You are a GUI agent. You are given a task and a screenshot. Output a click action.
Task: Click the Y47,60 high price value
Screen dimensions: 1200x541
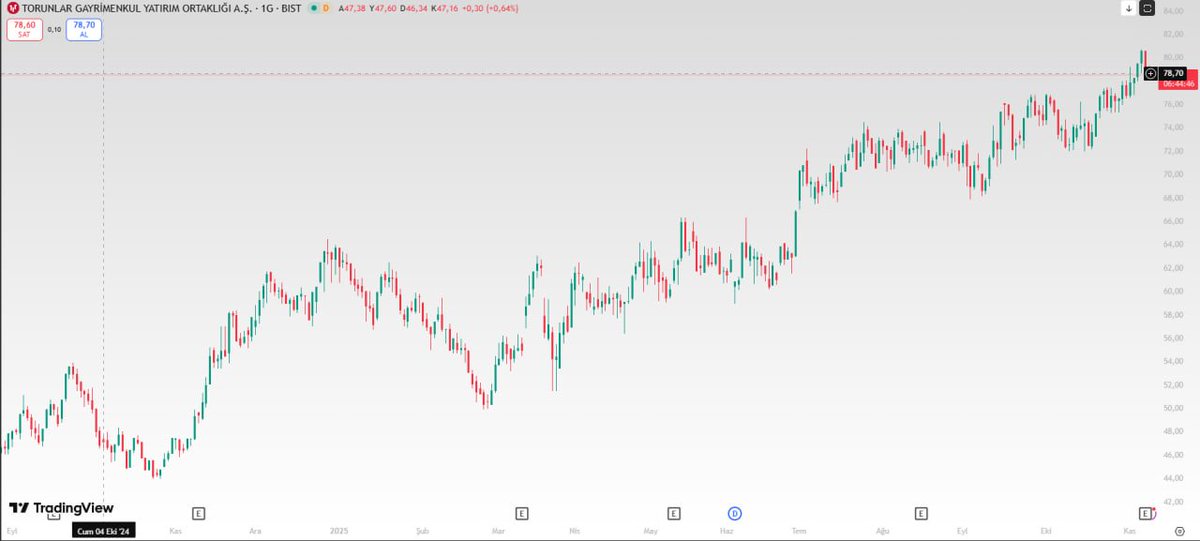click(381, 8)
